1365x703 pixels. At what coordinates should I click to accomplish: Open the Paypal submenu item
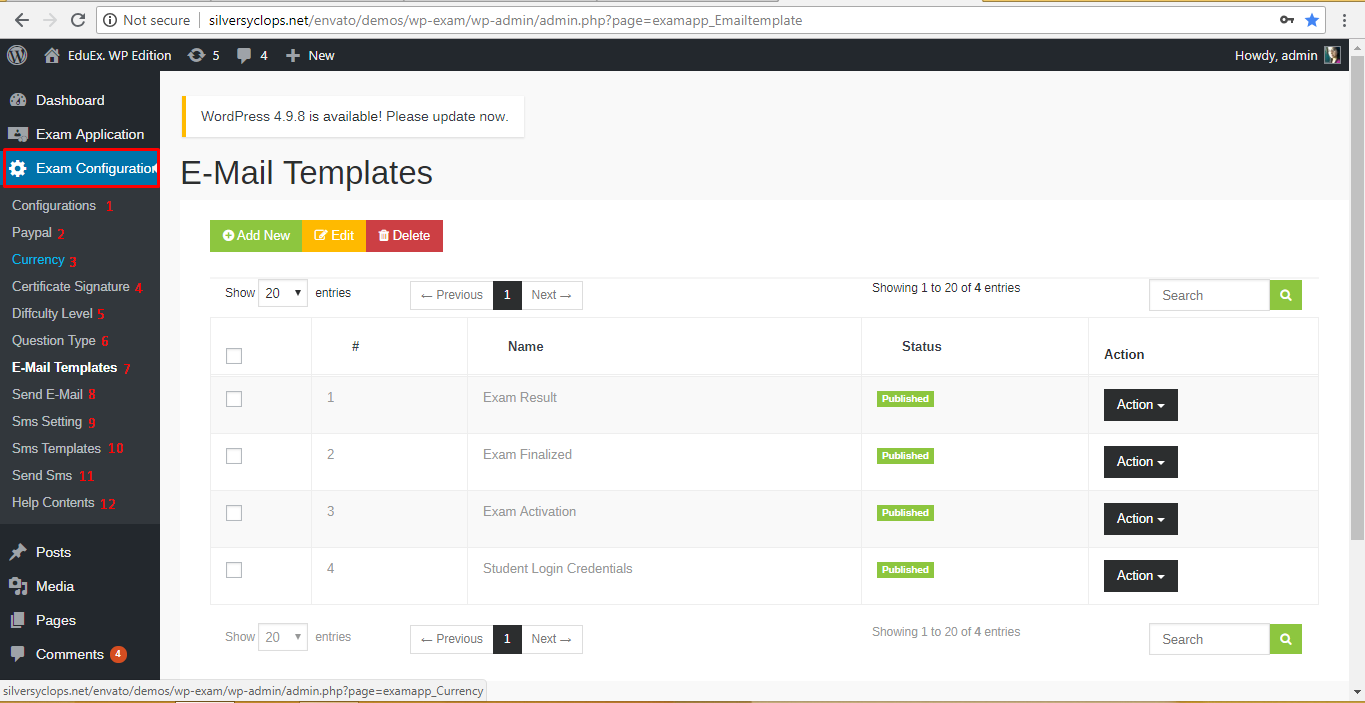point(32,232)
